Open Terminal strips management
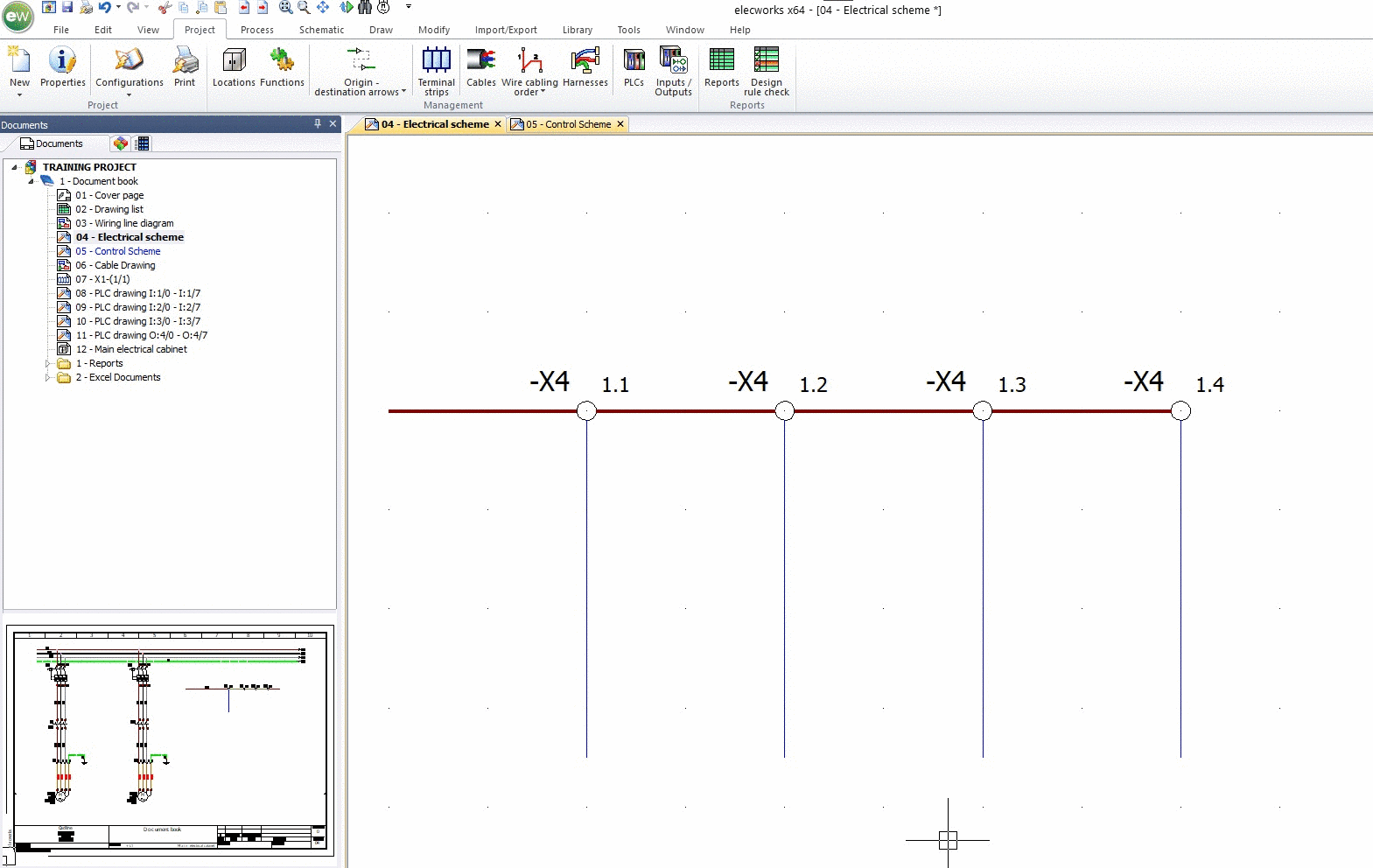Screen dimensions: 1373x868 [437, 72]
